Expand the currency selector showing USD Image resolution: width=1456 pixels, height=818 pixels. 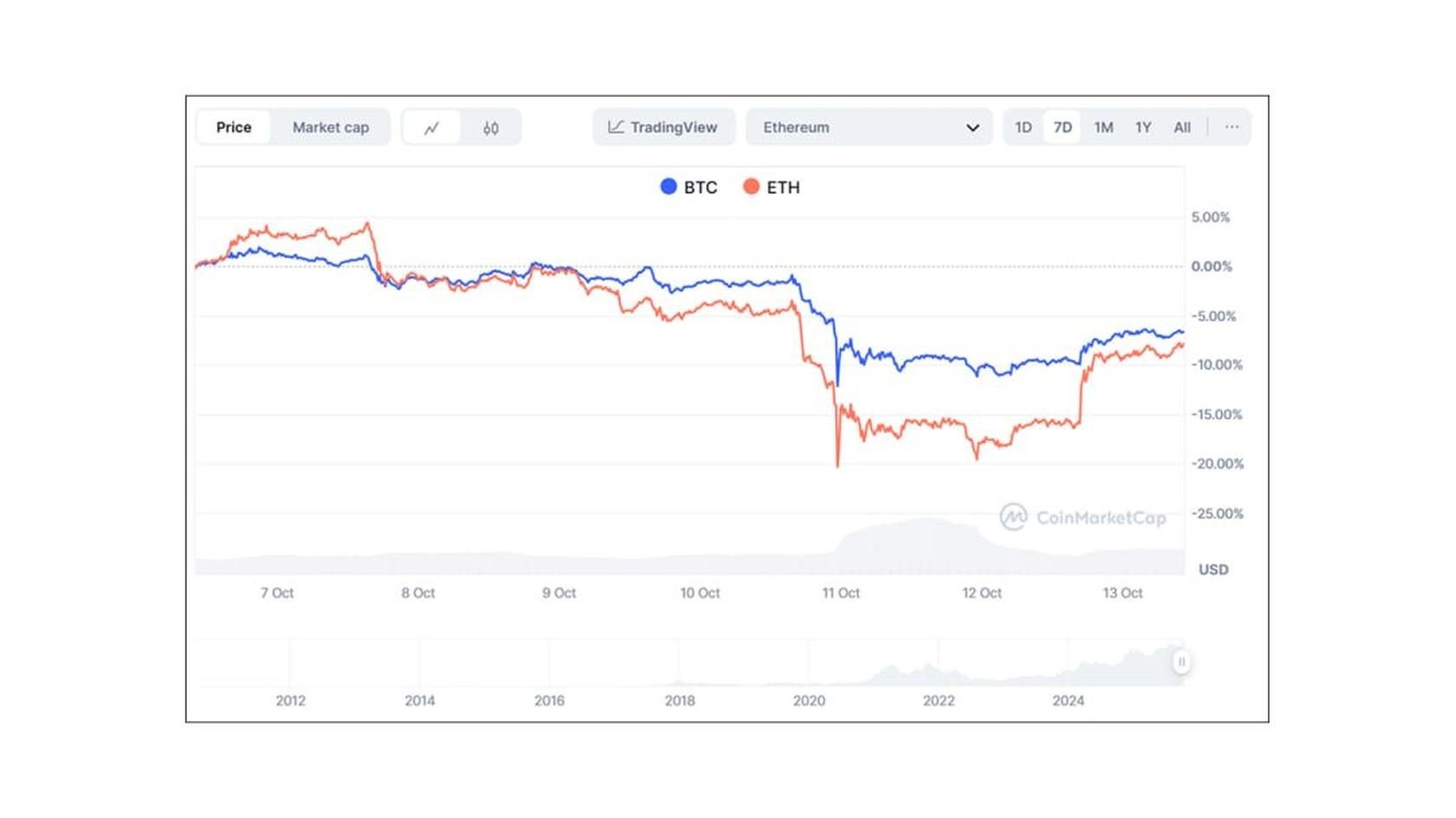[x=1214, y=569]
